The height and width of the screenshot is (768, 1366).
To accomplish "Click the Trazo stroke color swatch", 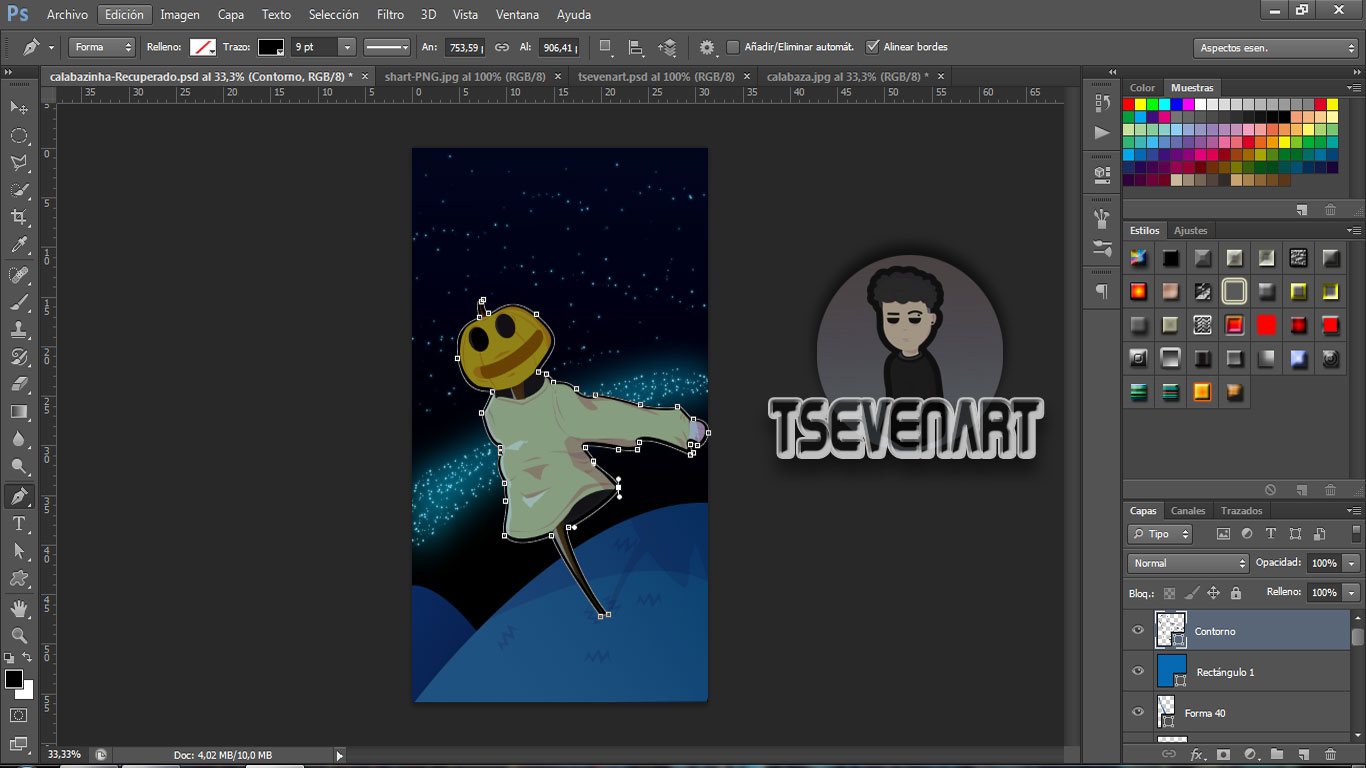I will [x=271, y=47].
